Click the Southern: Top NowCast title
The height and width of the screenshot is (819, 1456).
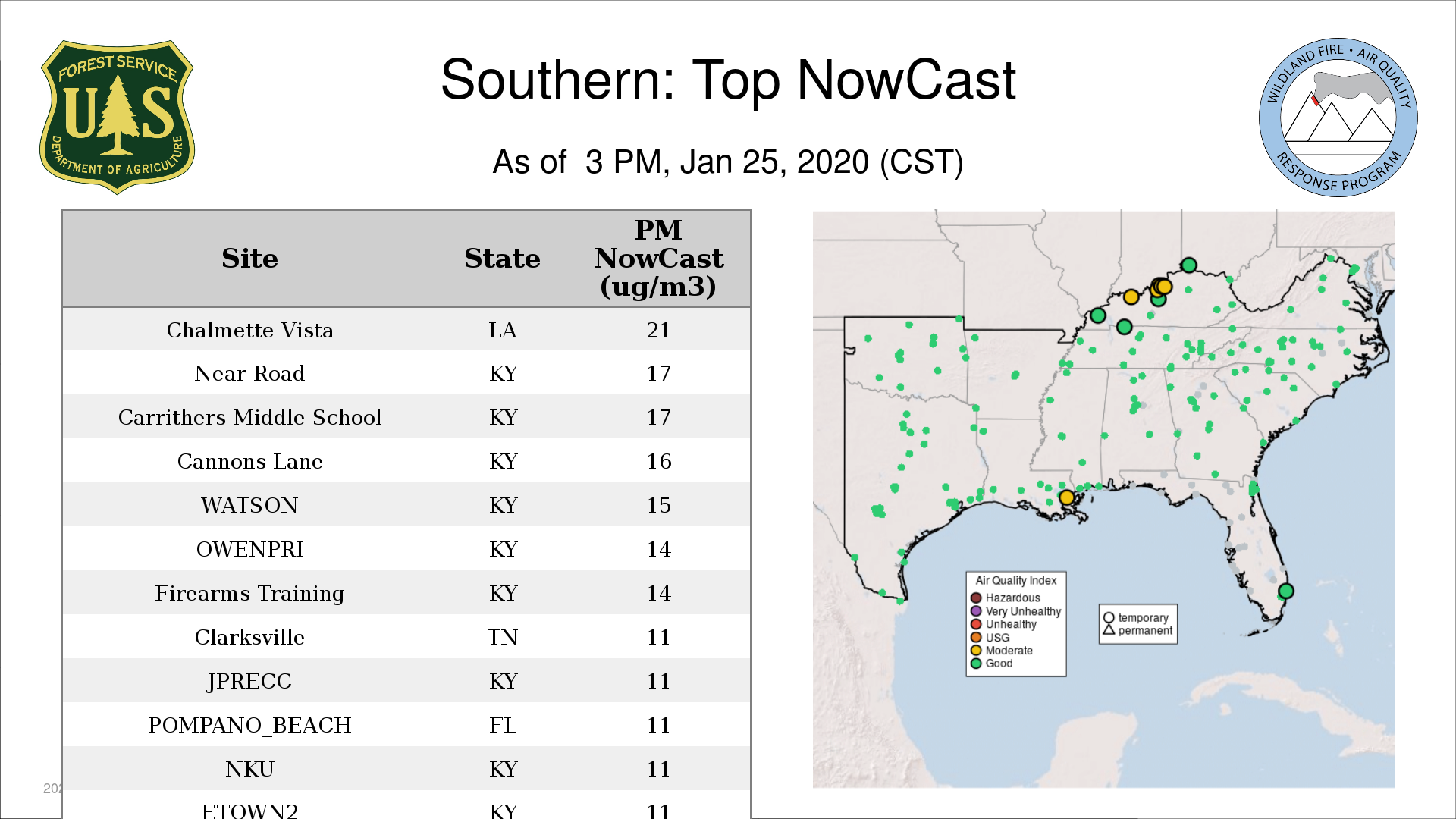728,80
